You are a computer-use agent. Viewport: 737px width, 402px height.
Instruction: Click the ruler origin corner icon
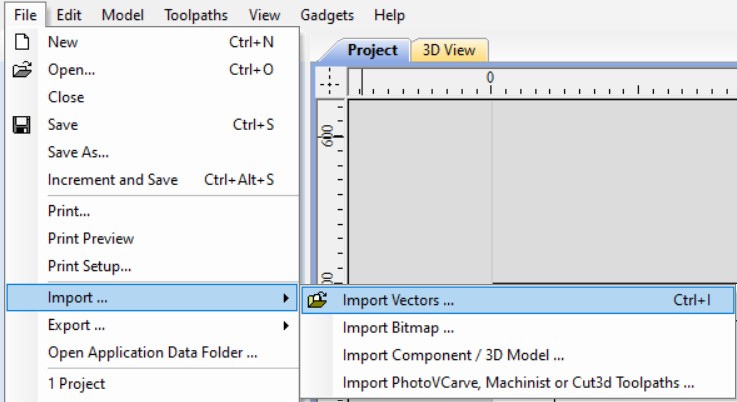coord(328,83)
